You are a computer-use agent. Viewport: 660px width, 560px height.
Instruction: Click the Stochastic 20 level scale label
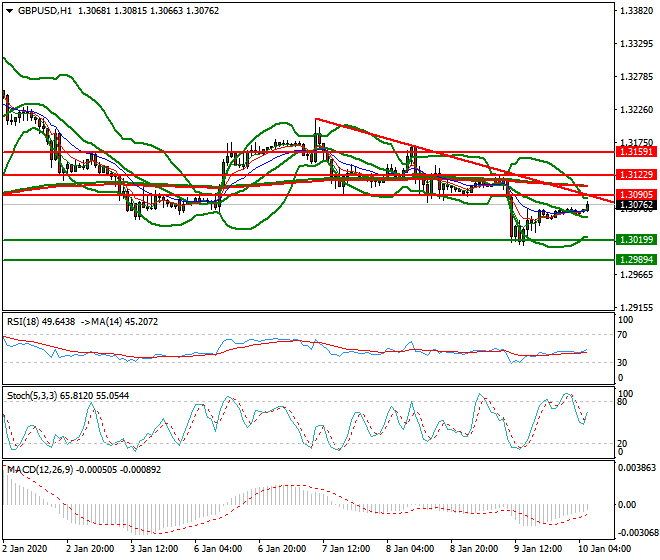tap(623, 443)
